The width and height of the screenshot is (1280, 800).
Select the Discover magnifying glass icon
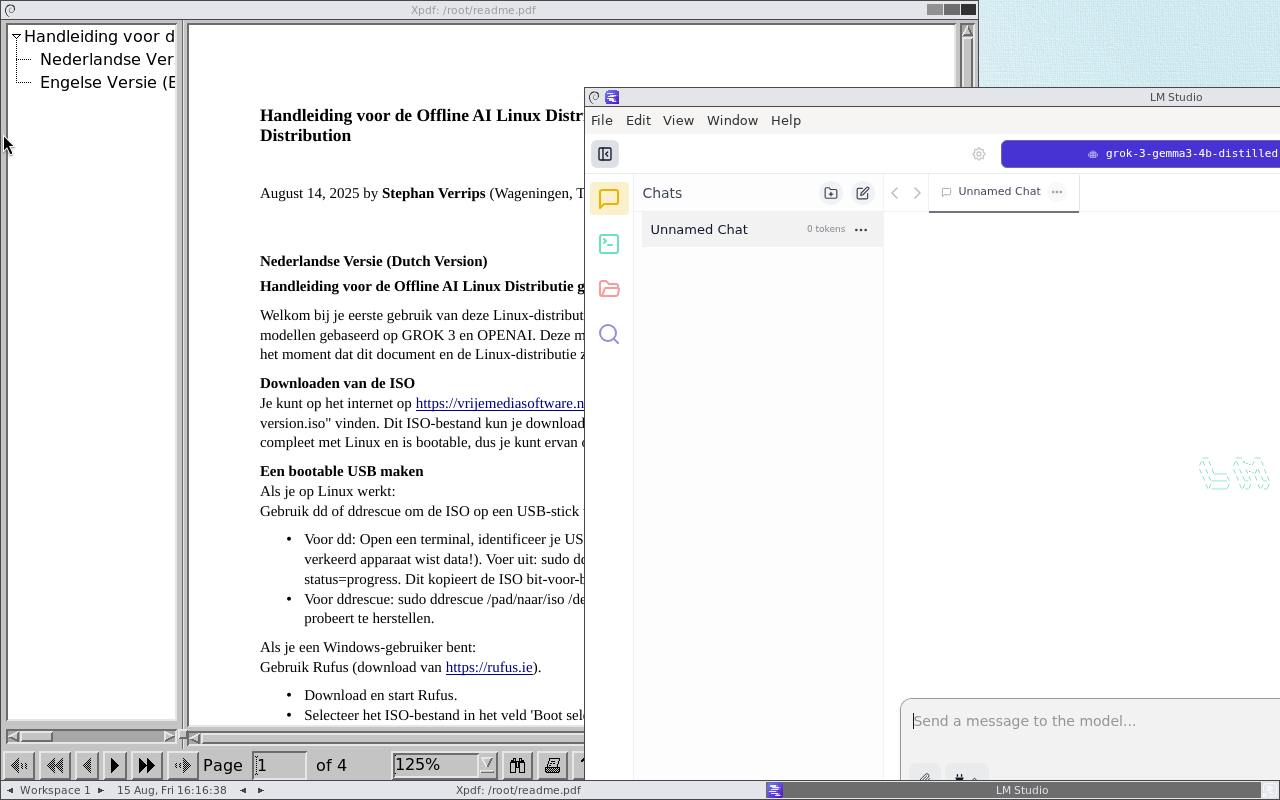609,333
